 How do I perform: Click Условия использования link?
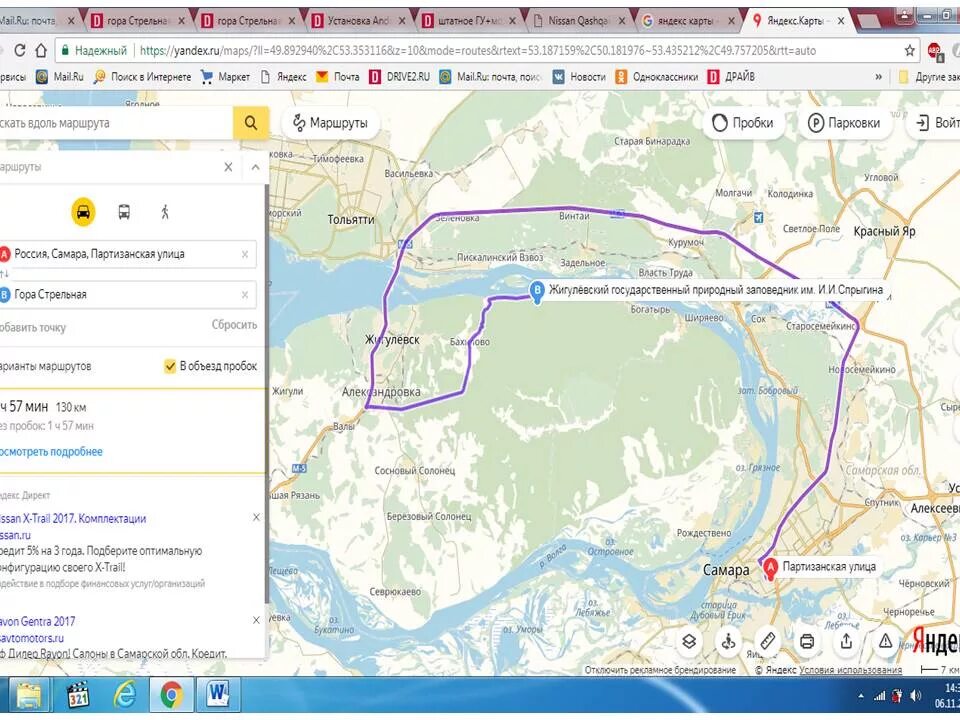(x=850, y=670)
